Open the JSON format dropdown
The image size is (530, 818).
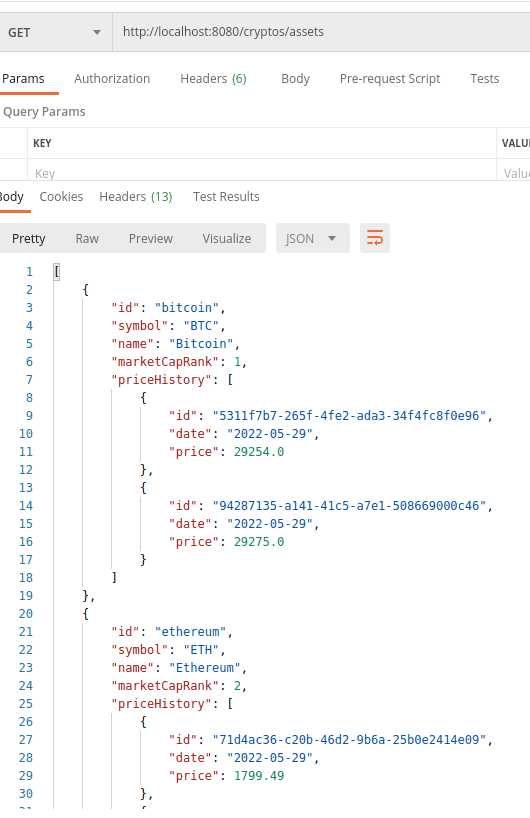[x=312, y=238]
